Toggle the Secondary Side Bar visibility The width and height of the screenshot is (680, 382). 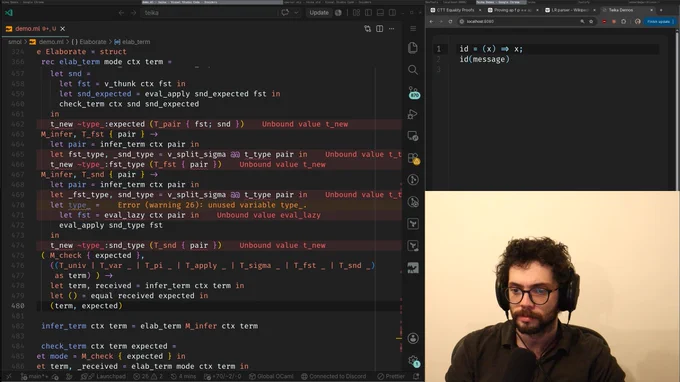tap(392, 13)
